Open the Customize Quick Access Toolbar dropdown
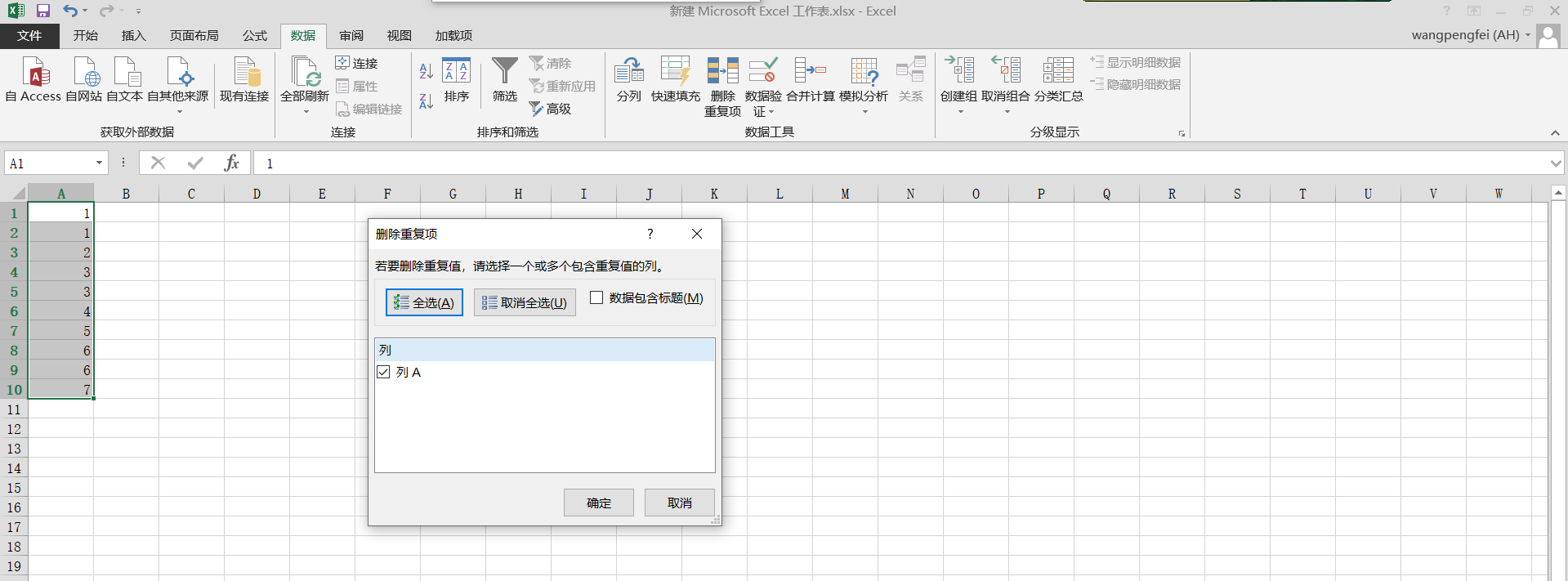1568x581 pixels. [138, 11]
